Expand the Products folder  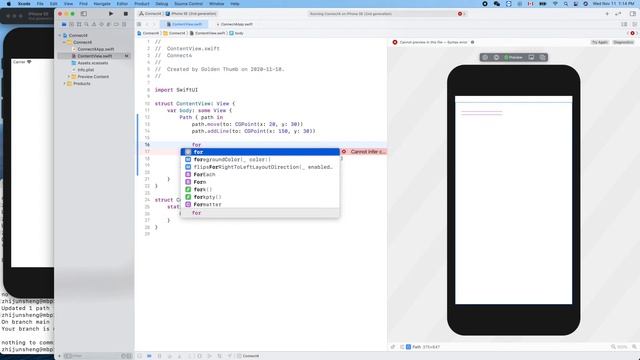pos(64,83)
